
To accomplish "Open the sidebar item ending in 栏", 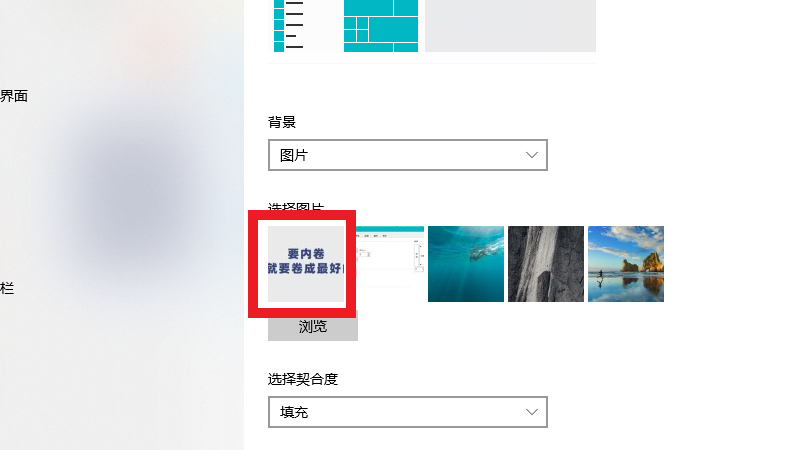I will coord(7,288).
